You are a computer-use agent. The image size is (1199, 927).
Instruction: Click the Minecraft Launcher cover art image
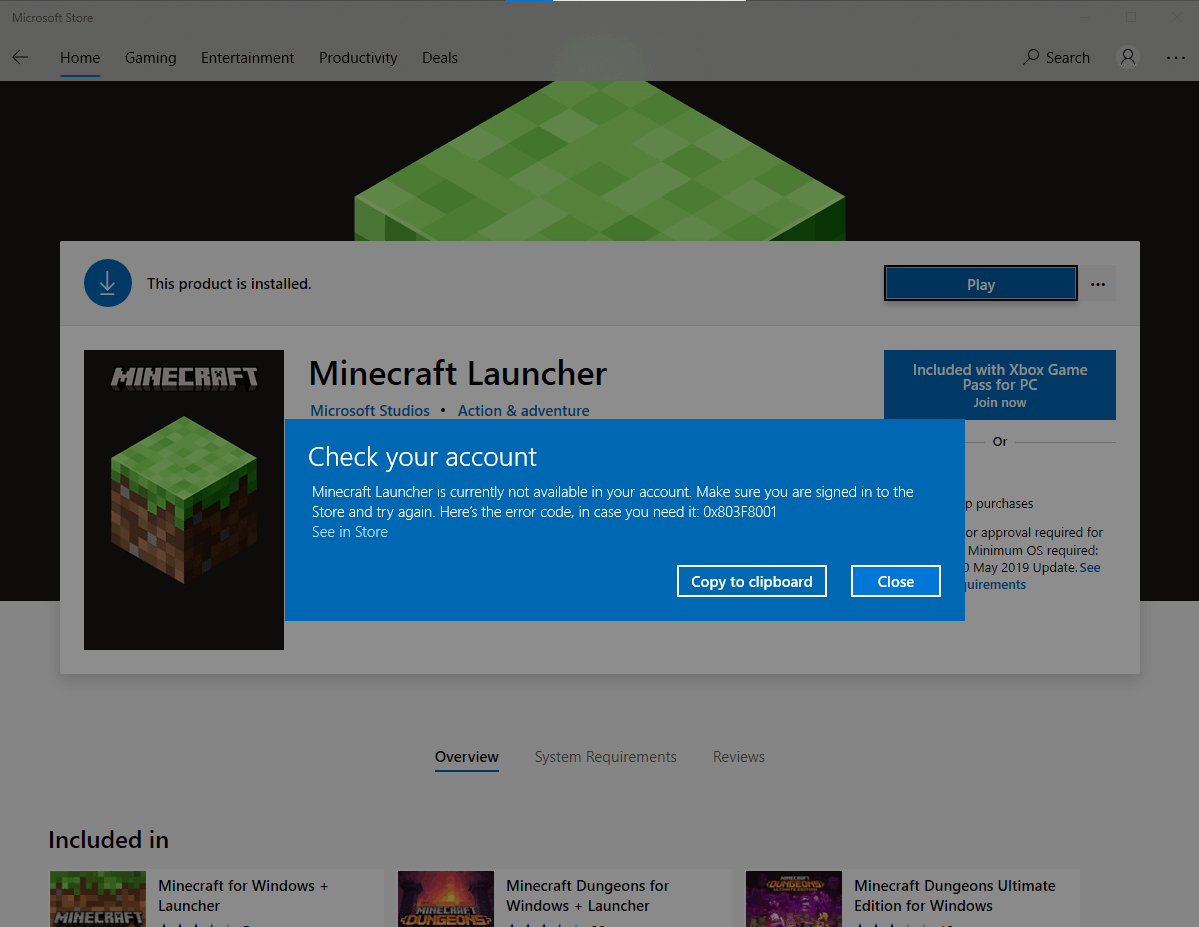[184, 500]
